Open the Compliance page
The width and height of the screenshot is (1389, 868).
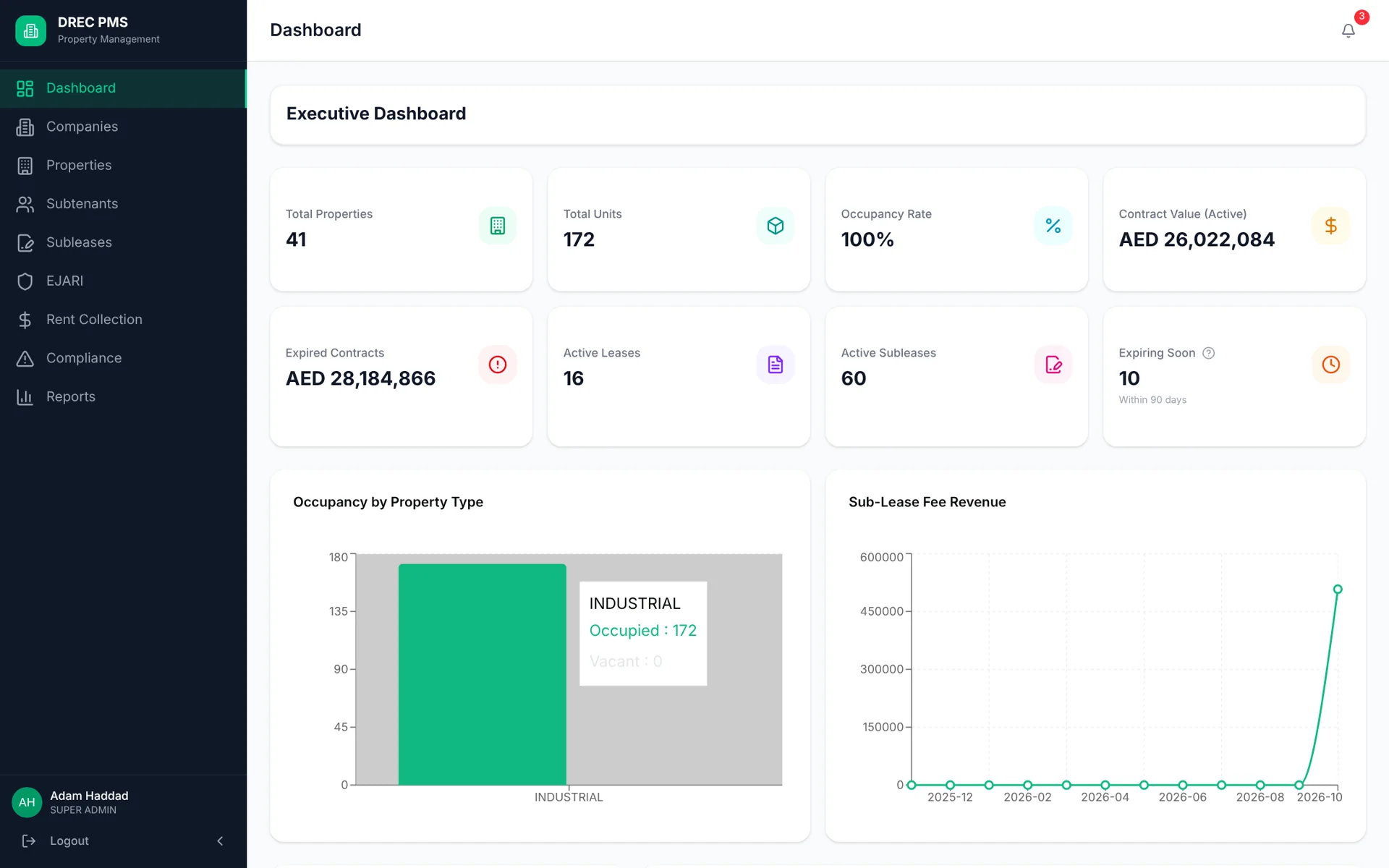point(123,358)
